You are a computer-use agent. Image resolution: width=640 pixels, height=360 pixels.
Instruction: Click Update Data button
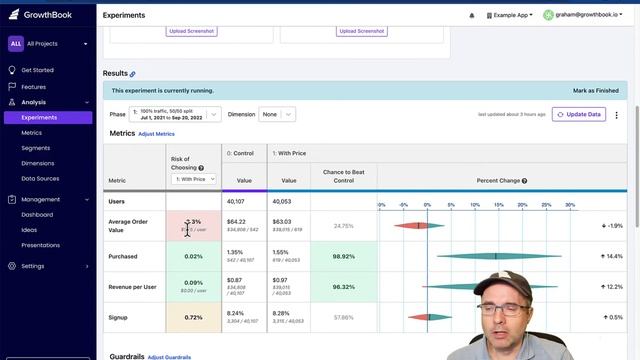(x=579, y=114)
